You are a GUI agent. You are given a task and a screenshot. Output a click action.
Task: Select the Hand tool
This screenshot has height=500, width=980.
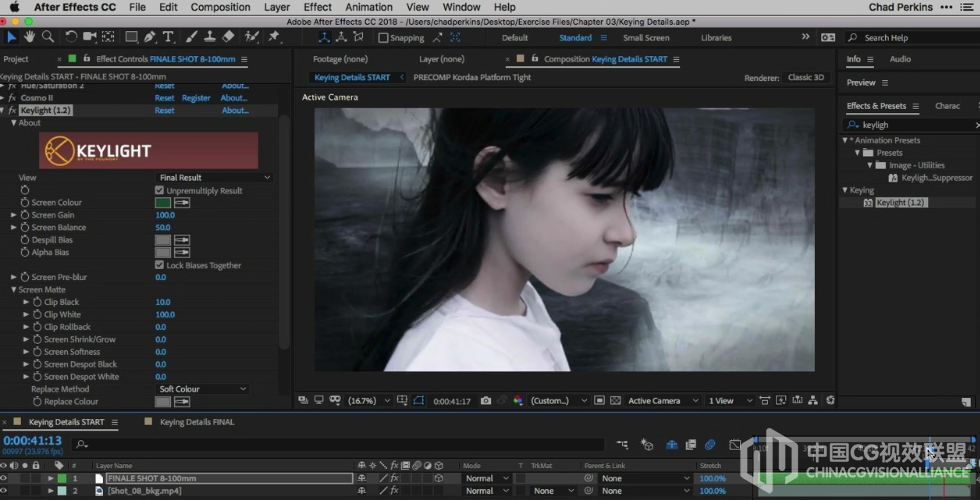(x=29, y=37)
